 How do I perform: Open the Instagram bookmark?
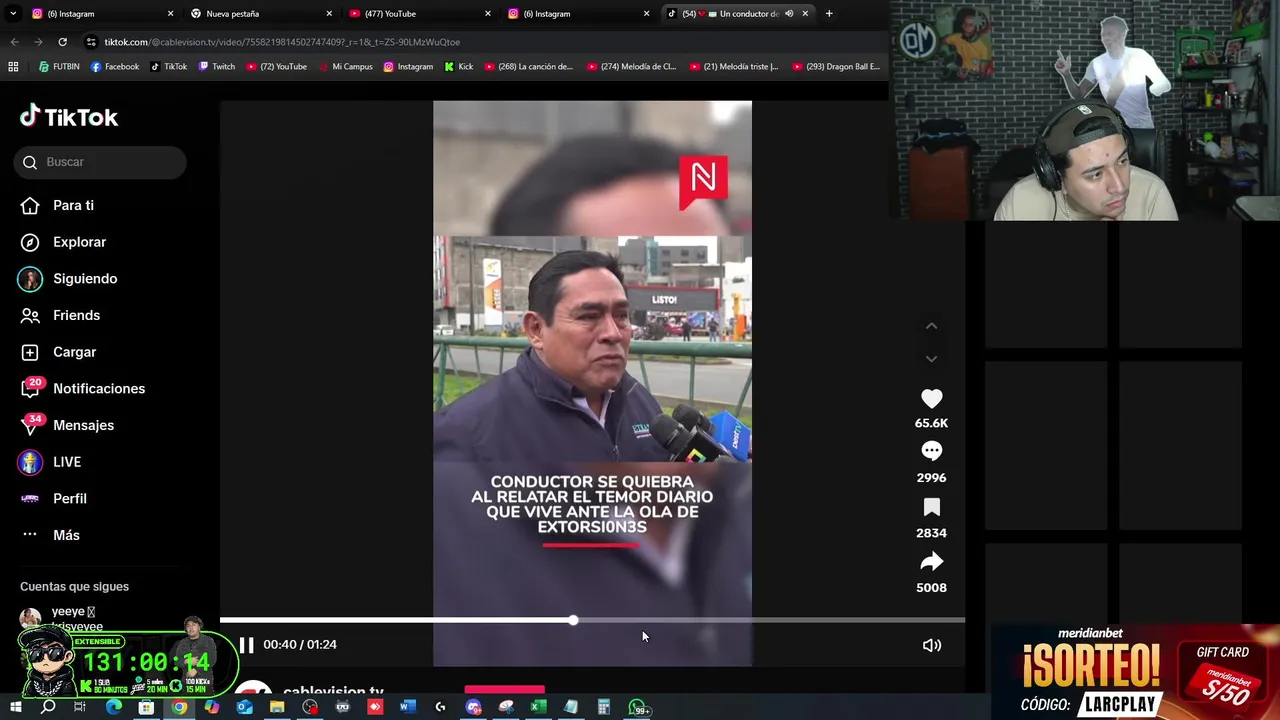click(x=408, y=67)
